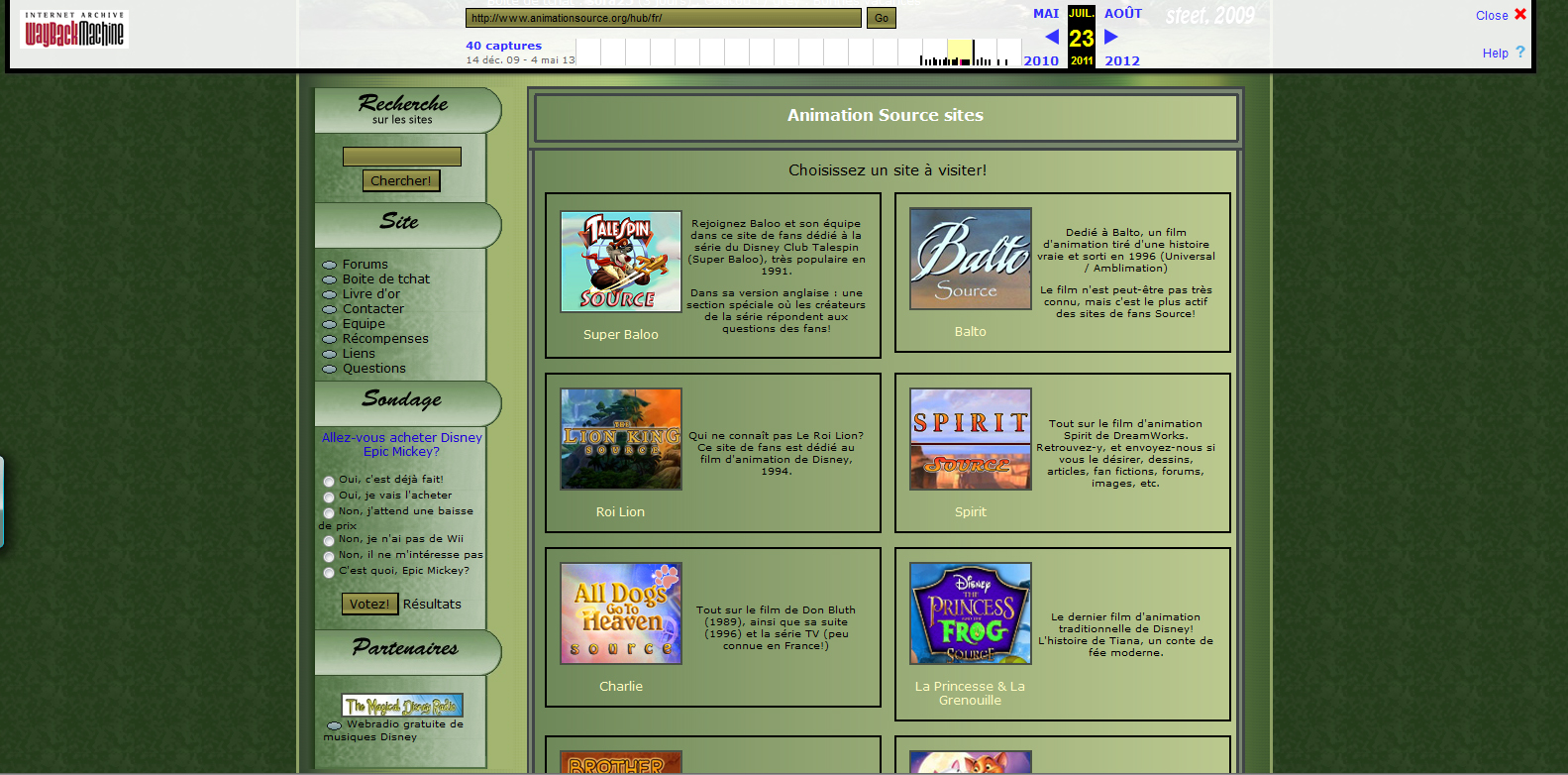Open the Lion King Source thumbnail
The image size is (1568, 775).
click(621, 439)
